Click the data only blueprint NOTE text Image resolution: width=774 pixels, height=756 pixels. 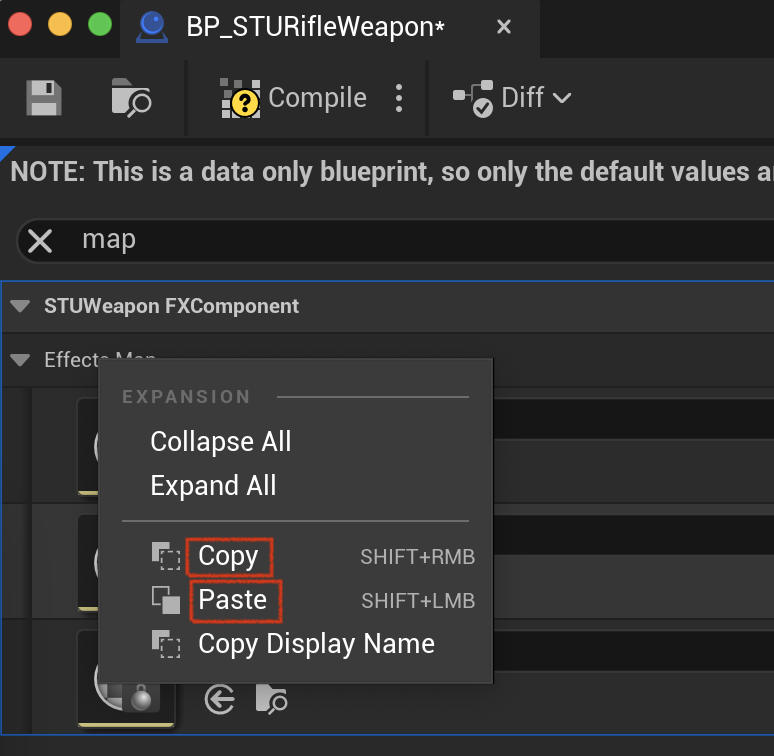pyautogui.click(x=392, y=172)
